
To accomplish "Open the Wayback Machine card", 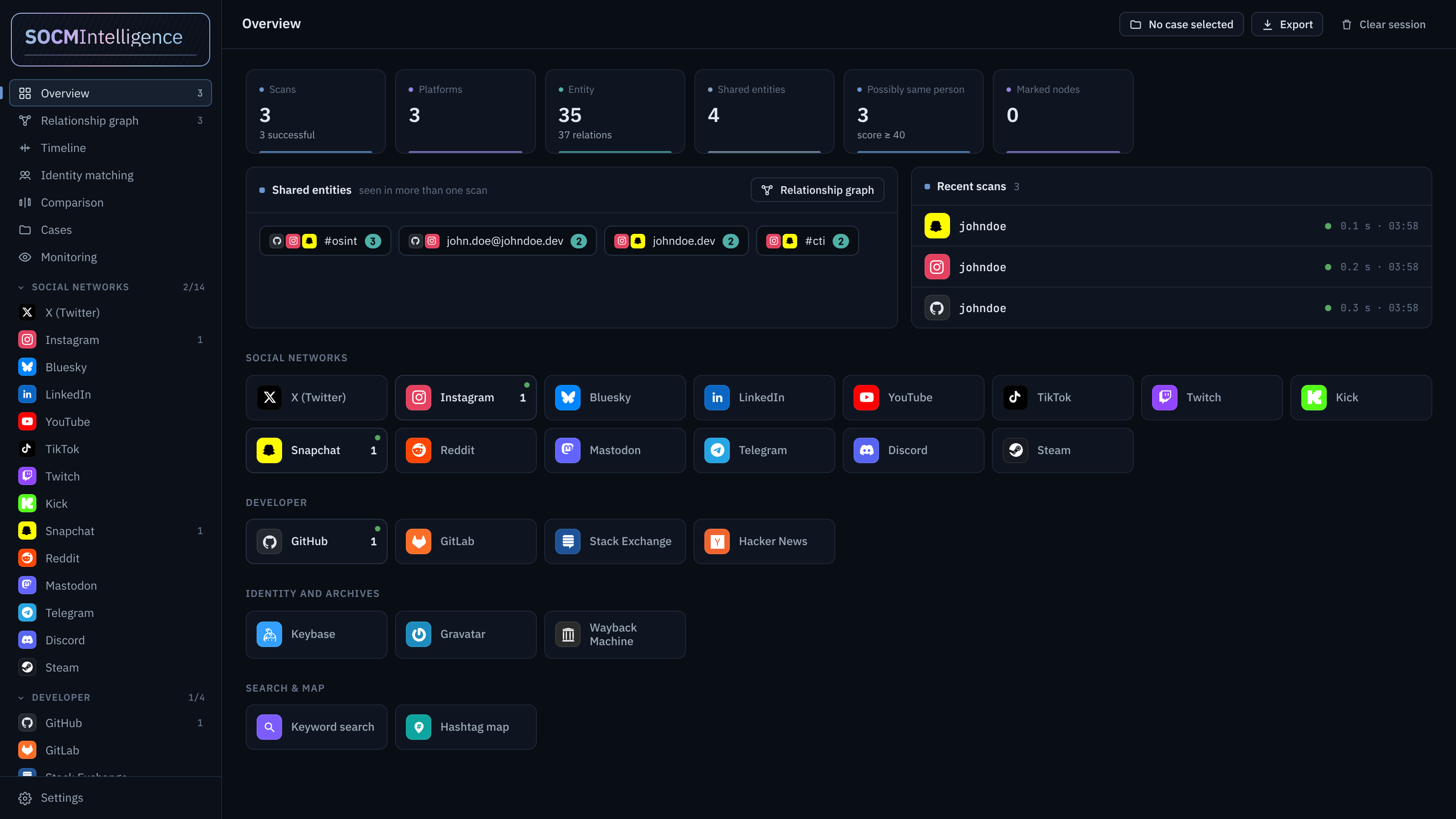I will pos(614,634).
